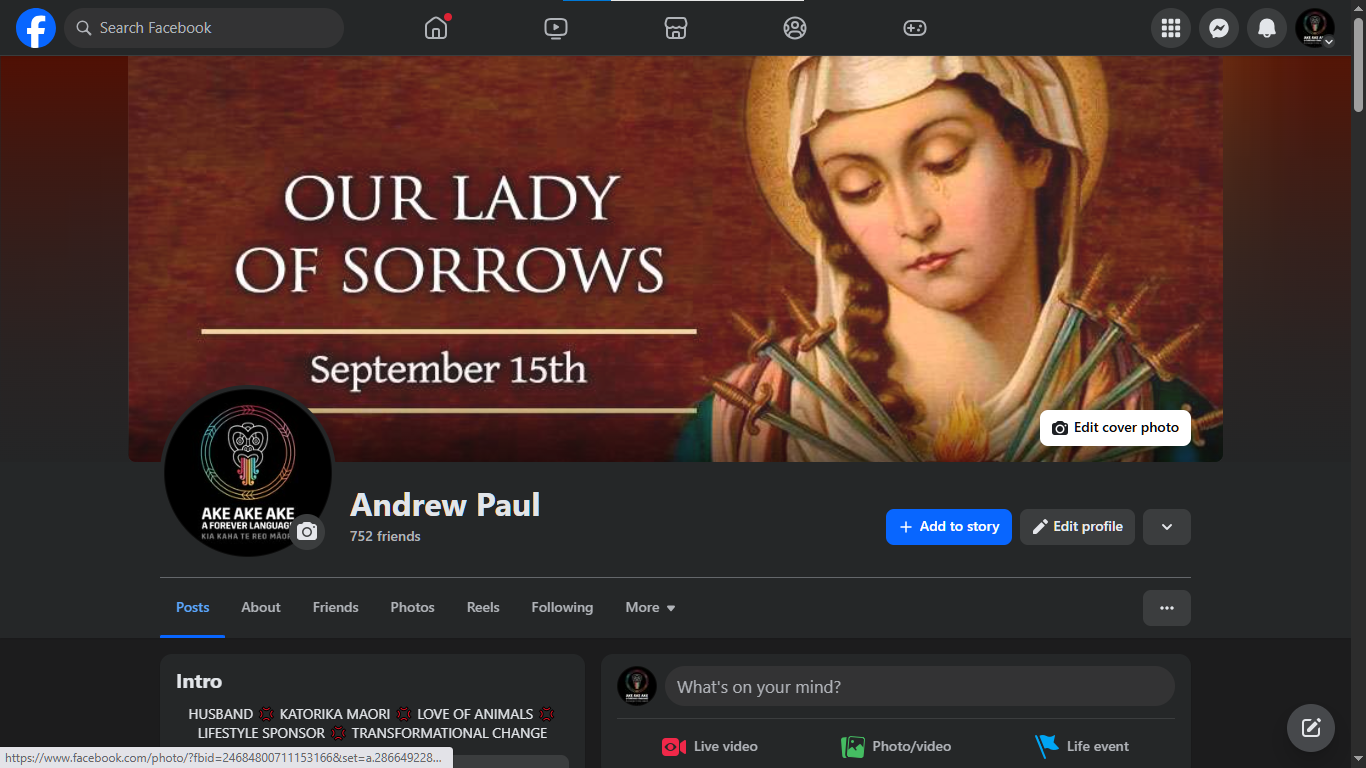This screenshot has height=768, width=1366.
Task: Open account menu from top-right avatar
Action: click(1315, 28)
